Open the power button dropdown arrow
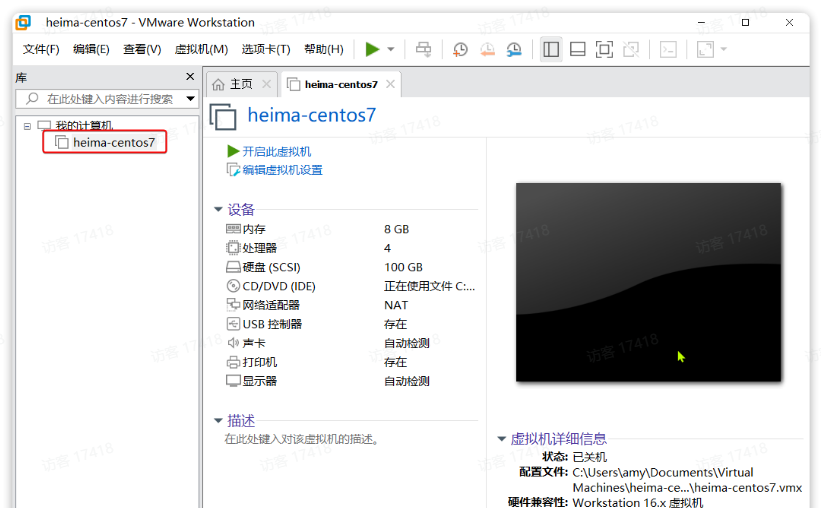 (391, 49)
